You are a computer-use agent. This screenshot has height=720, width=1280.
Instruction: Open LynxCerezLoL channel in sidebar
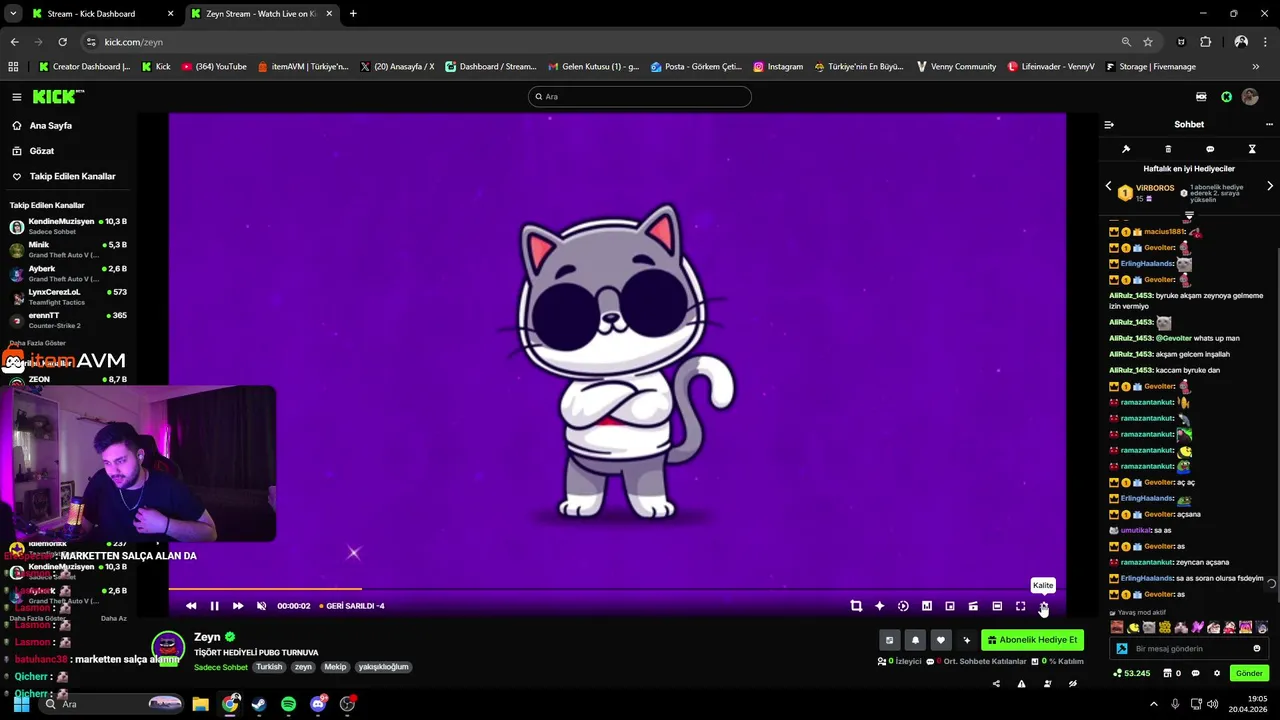tap(68, 297)
